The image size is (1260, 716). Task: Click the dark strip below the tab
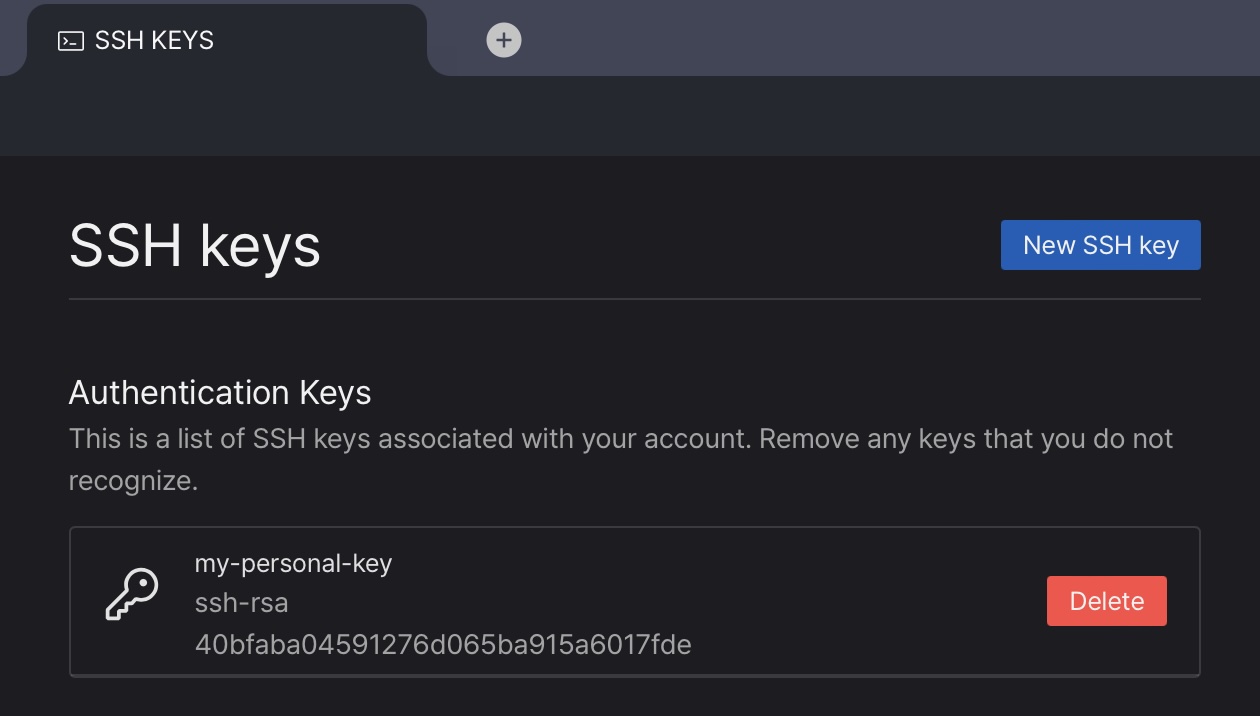pyautogui.click(x=630, y=115)
